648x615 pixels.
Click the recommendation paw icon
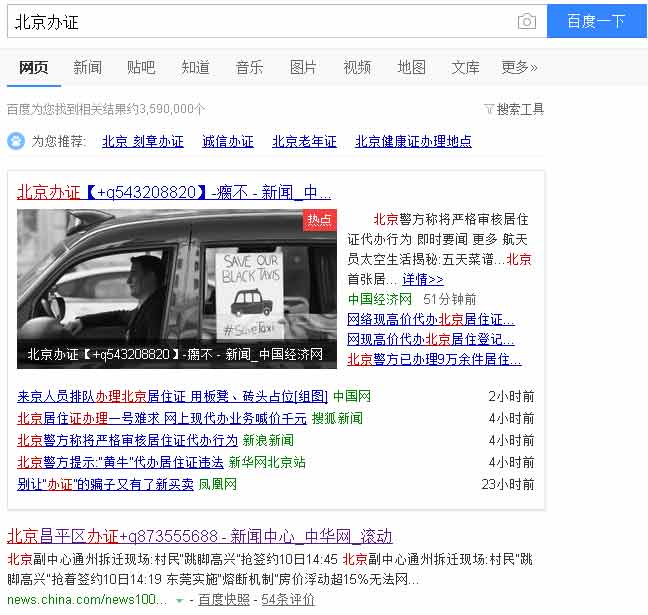coord(16,141)
